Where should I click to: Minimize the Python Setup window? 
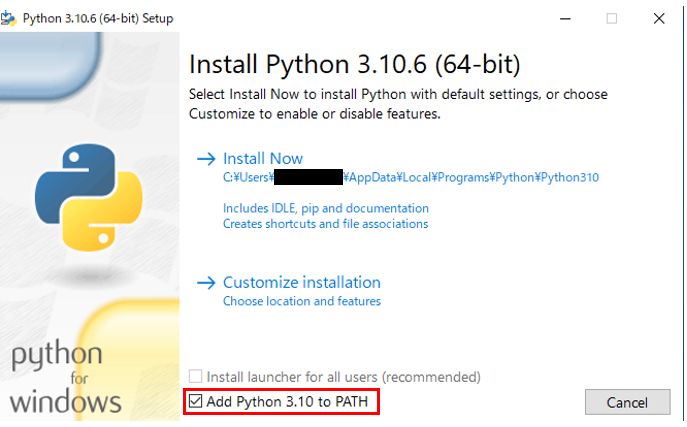[565, 17]
